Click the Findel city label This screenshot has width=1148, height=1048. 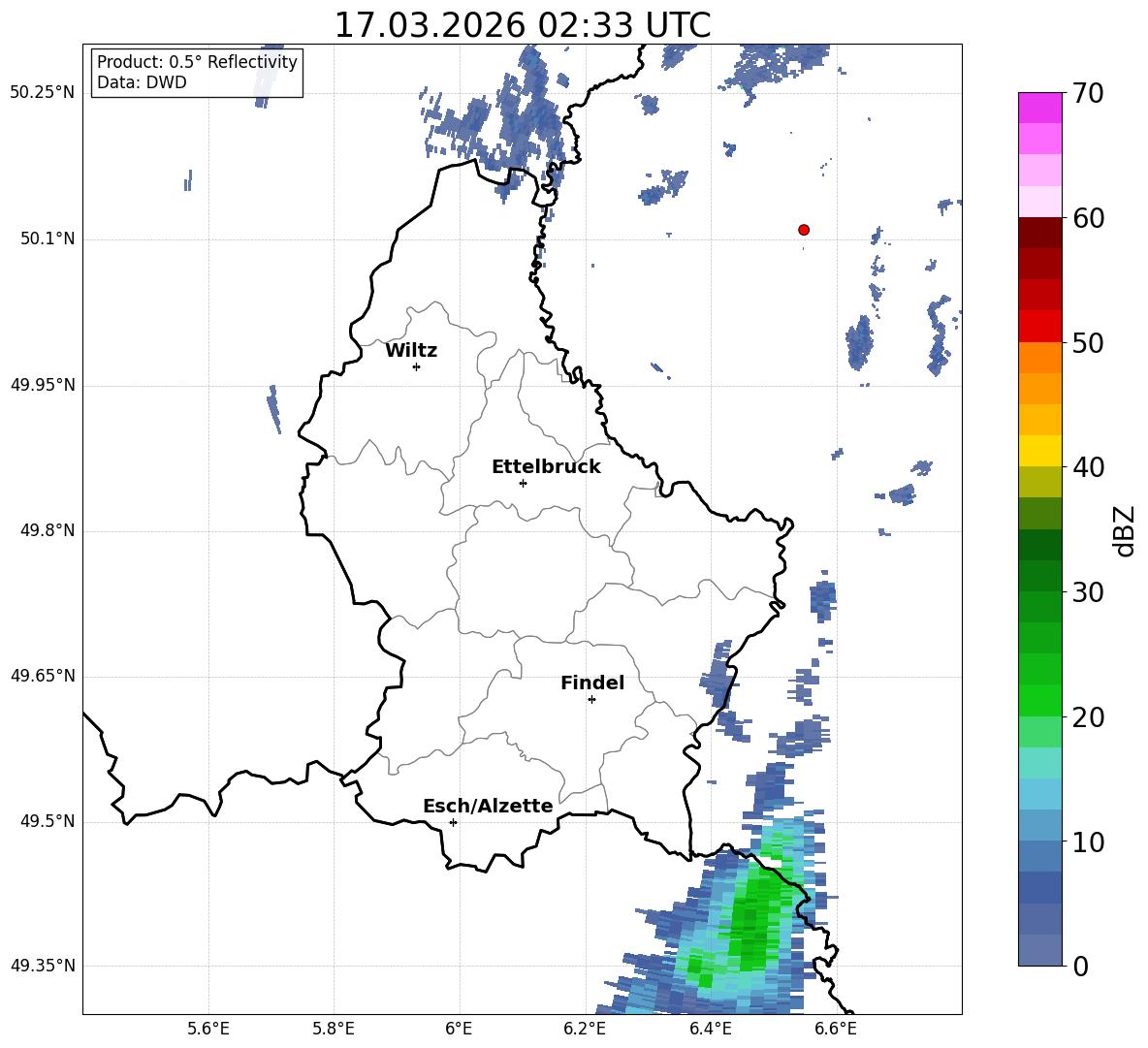pos(592,683)
